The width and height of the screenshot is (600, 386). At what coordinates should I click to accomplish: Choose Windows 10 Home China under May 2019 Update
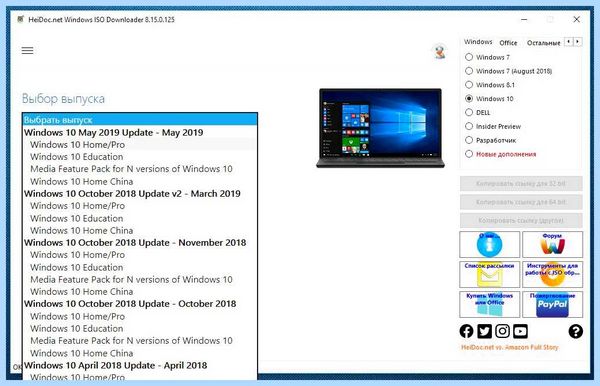click(140, 181)
